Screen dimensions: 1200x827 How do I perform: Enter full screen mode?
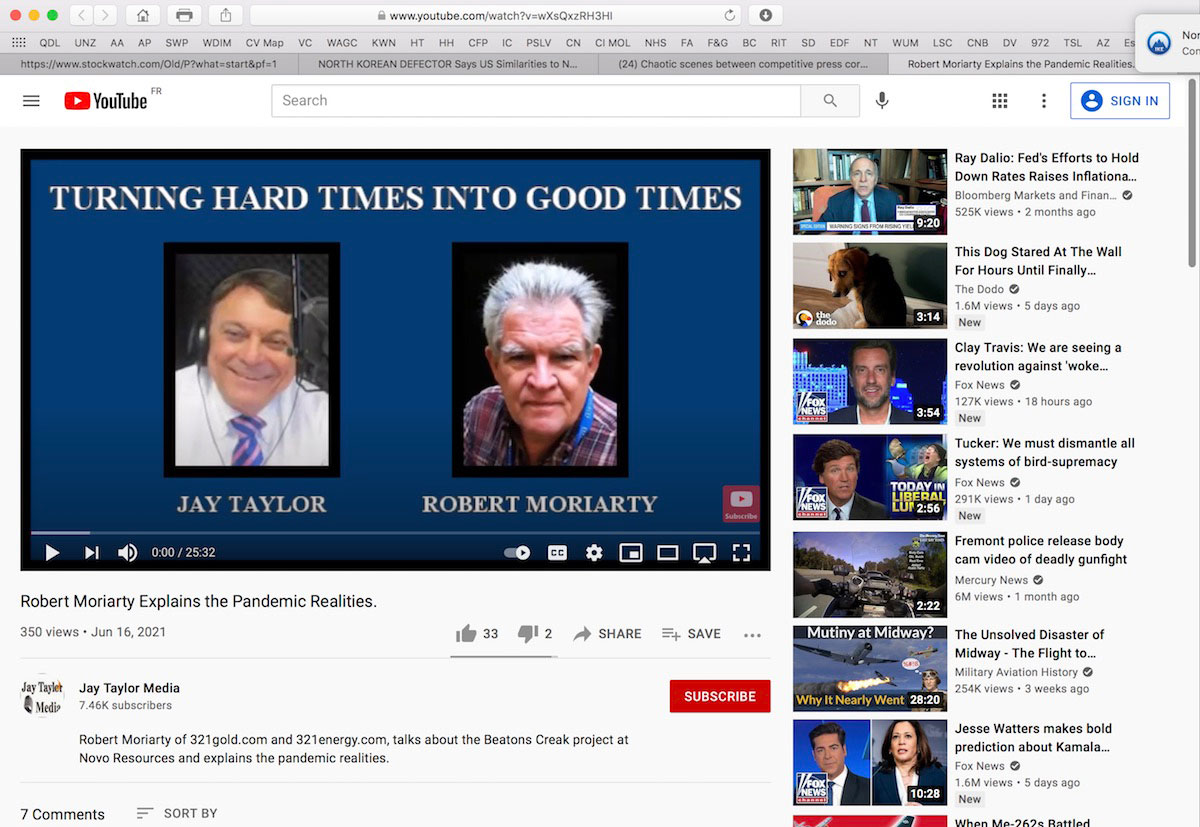click(741, 552)
